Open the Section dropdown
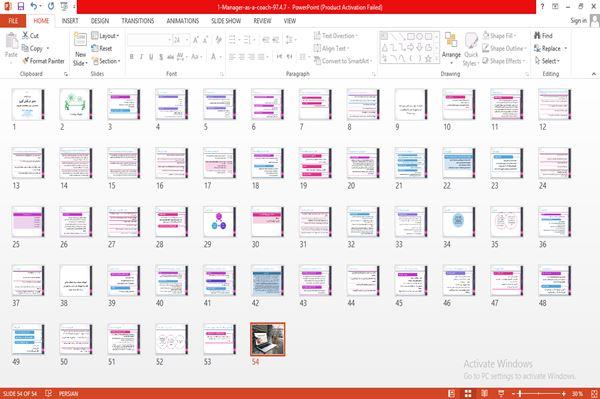Image resolution: width=600 pixels, height=399 pixels. coord(106,61)
